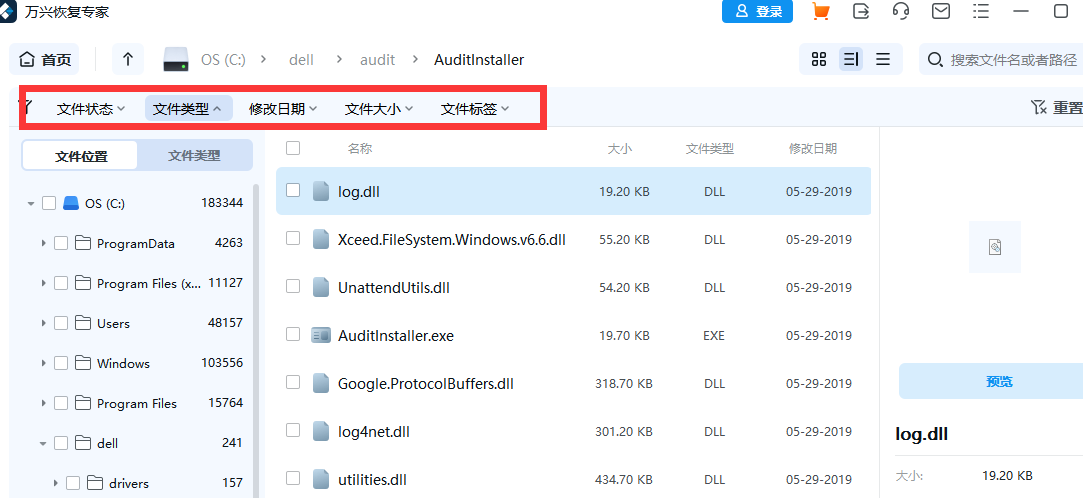Open the 文件大小 filter dropdown

click(x=378, y=108)
